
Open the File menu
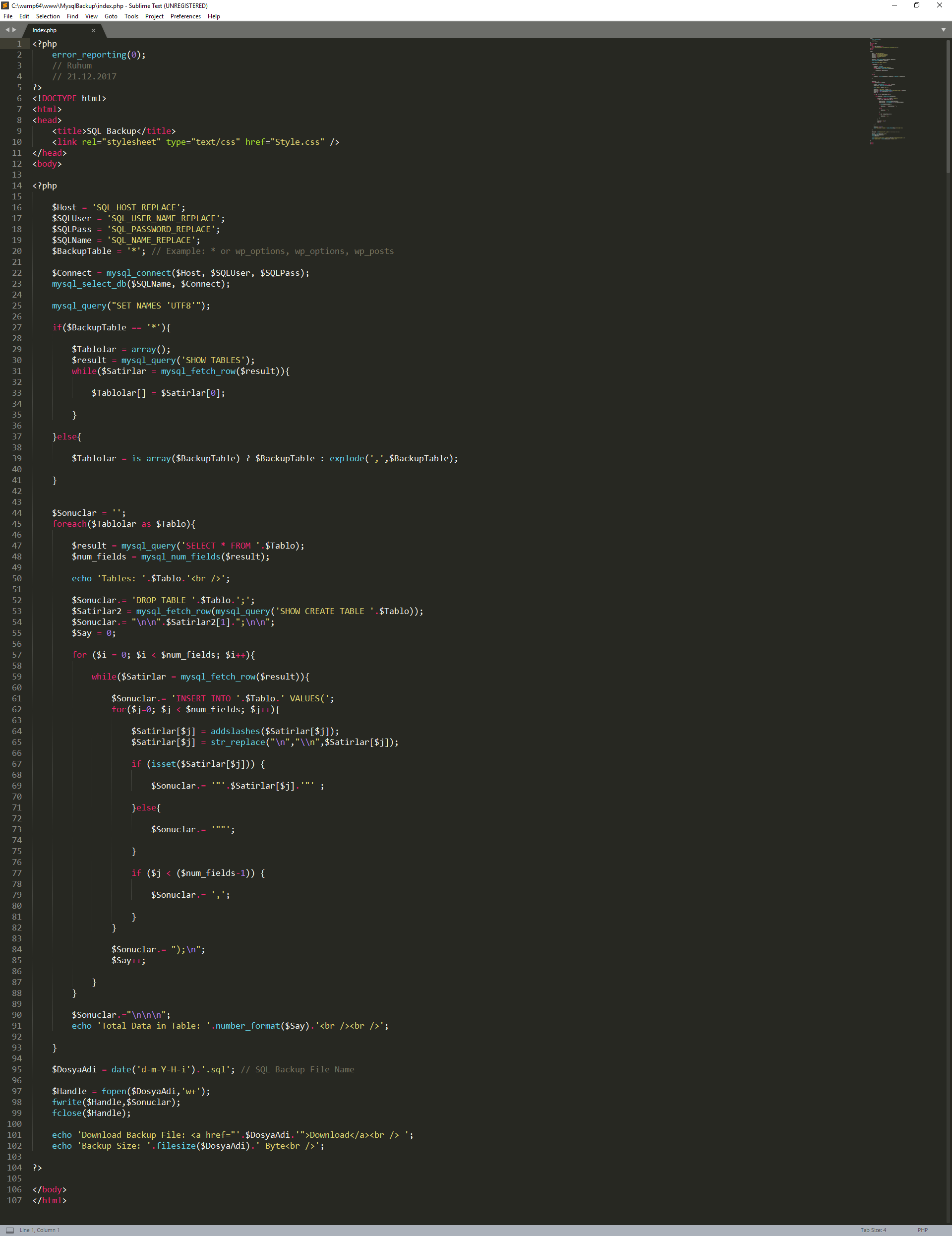[x=8, y=16]
